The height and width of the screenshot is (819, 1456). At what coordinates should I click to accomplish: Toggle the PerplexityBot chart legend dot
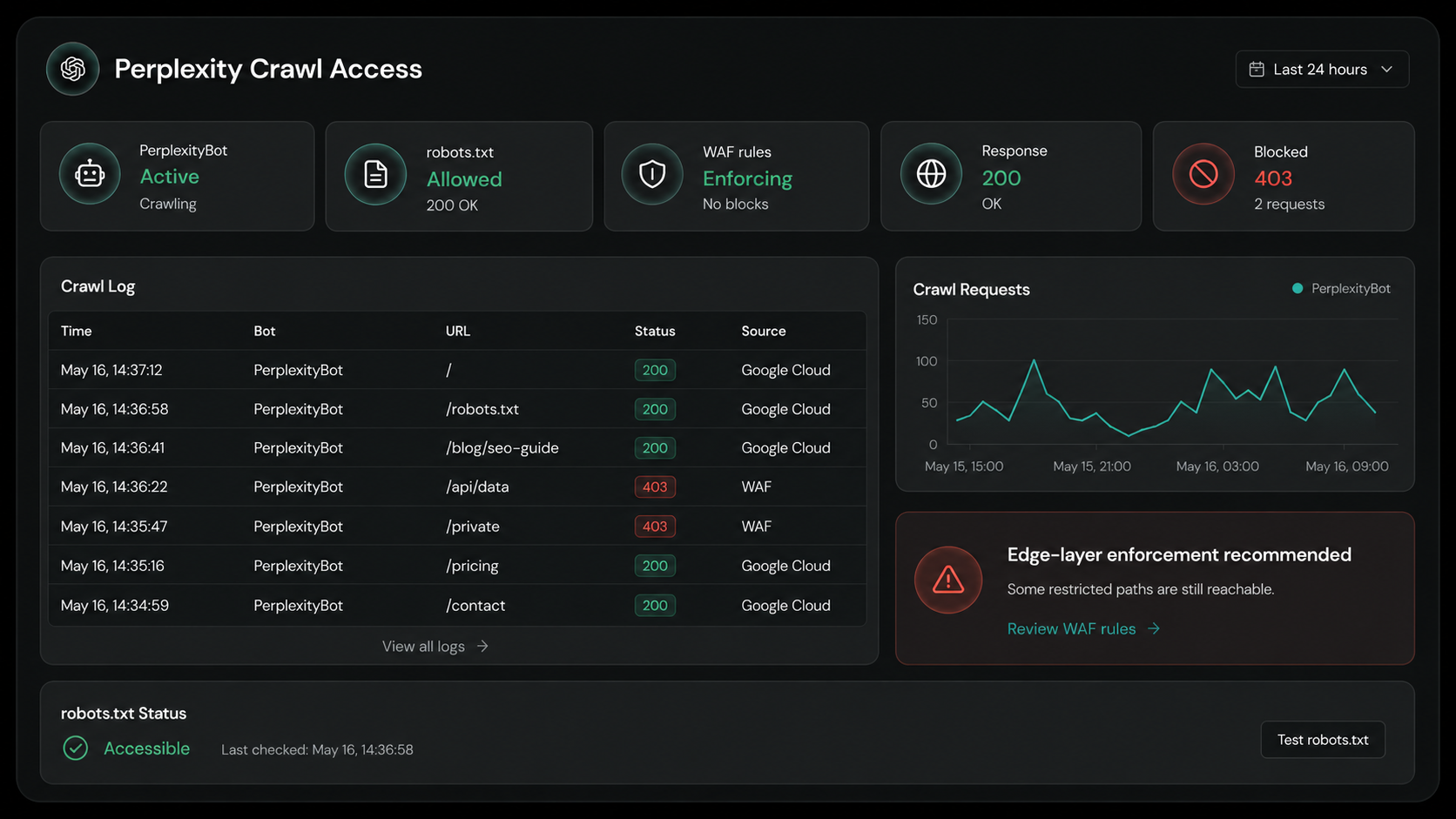click(x=1298, y=288)
